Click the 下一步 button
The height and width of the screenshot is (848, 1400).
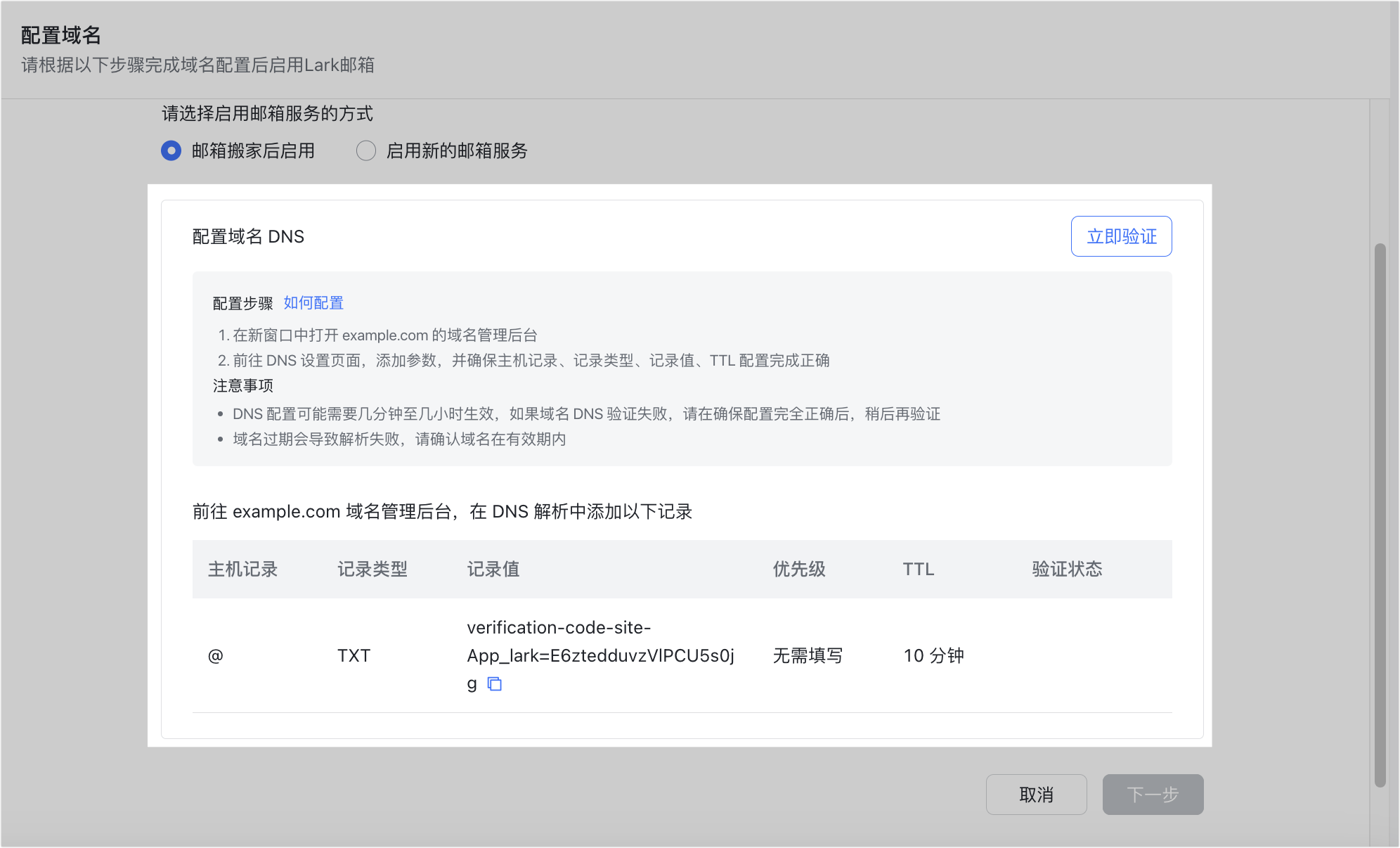pos(1153,795)
